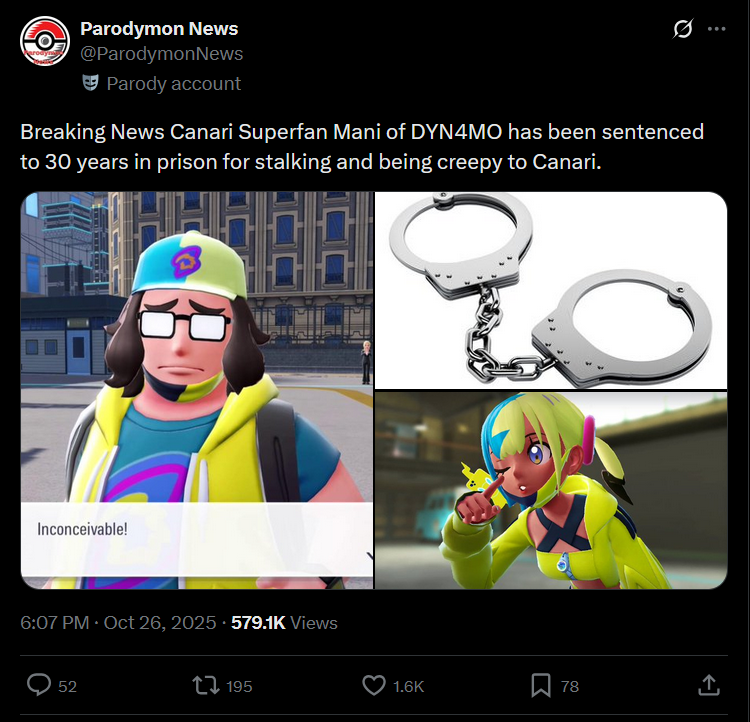Click the parody account mask icon
750x722 pixels.
click(90, 83)
